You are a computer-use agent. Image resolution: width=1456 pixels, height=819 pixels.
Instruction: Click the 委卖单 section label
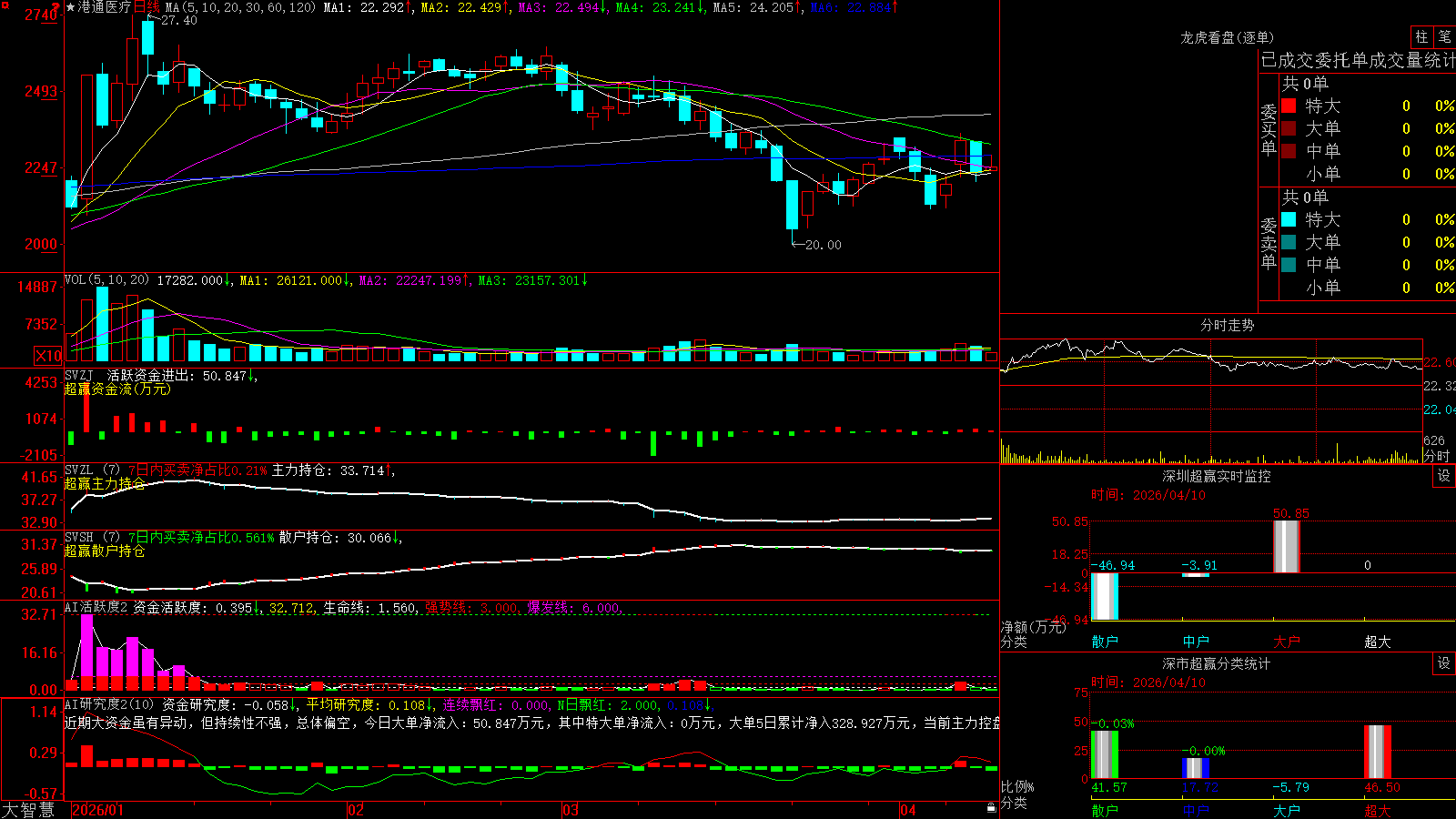pos(1269,243)
